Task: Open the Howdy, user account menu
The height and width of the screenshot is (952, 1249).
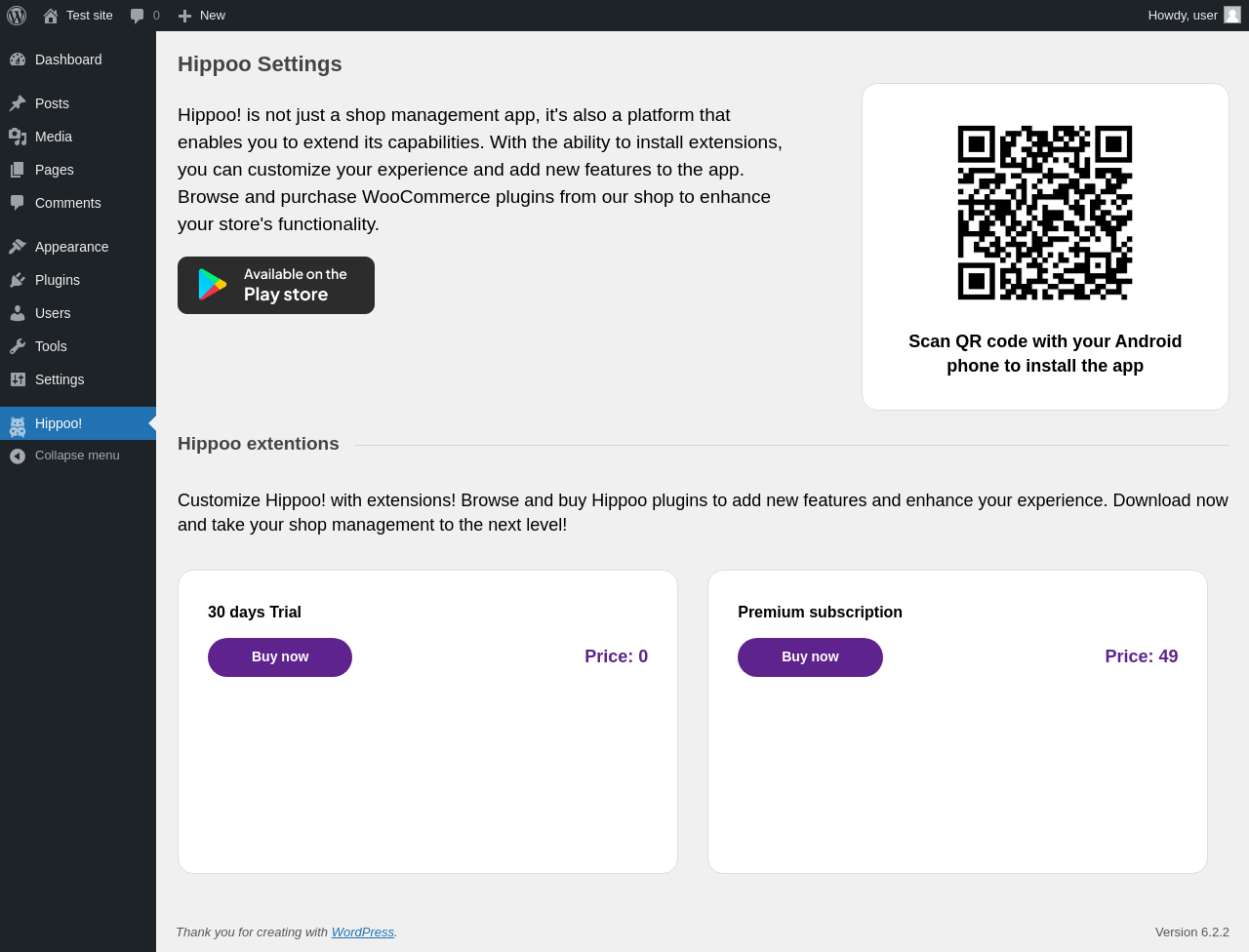Action: click(1194, 16)
